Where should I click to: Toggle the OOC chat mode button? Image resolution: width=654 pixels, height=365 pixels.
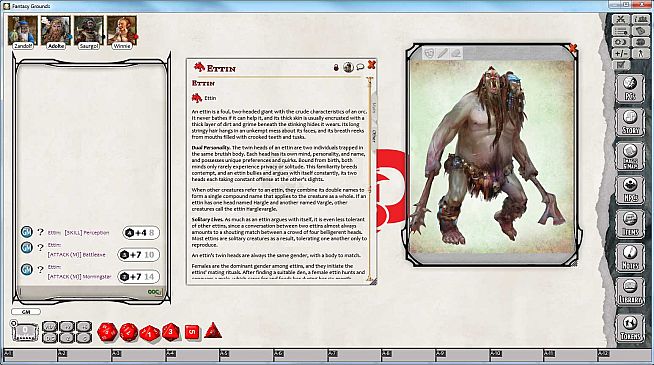(x=154, y=292)
